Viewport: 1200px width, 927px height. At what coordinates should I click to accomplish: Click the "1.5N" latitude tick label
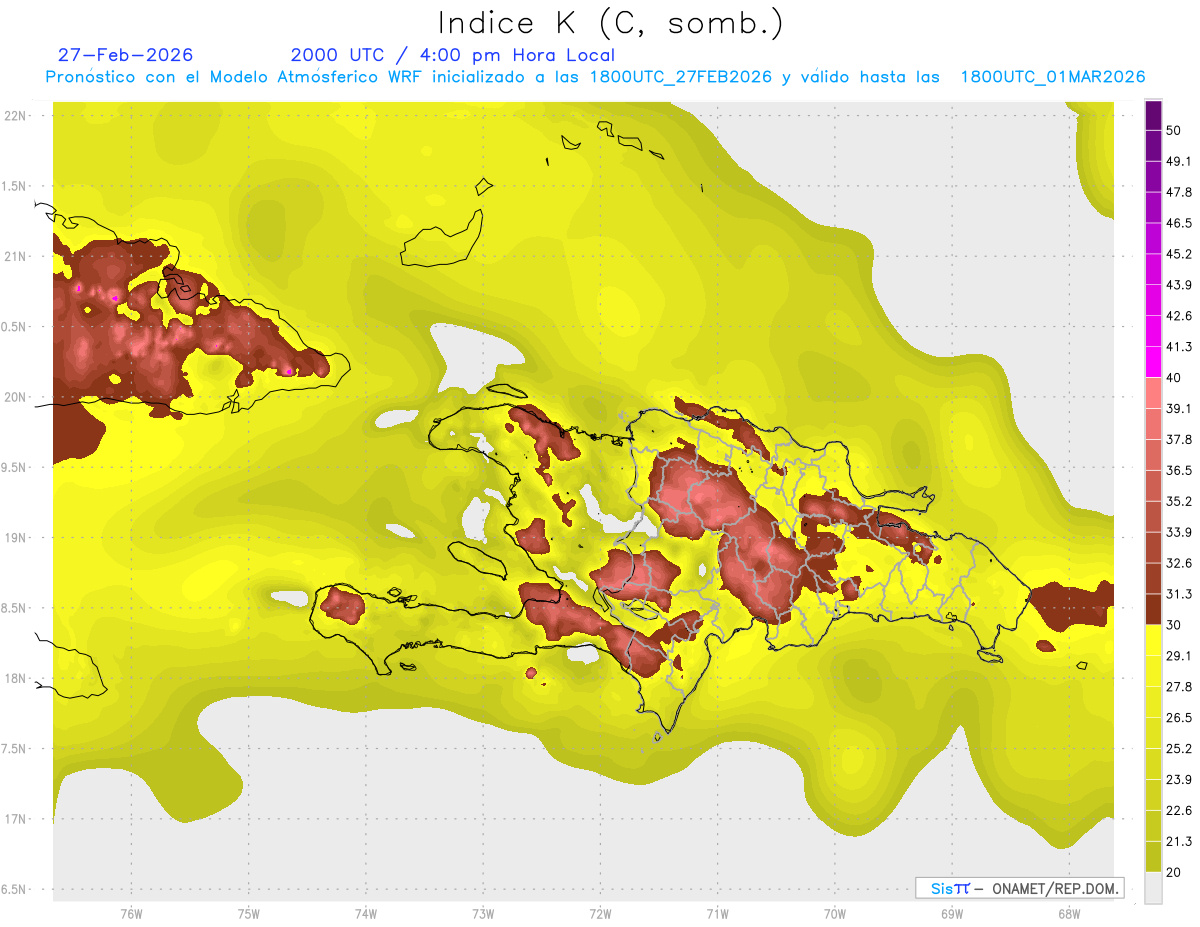(15, 186)
